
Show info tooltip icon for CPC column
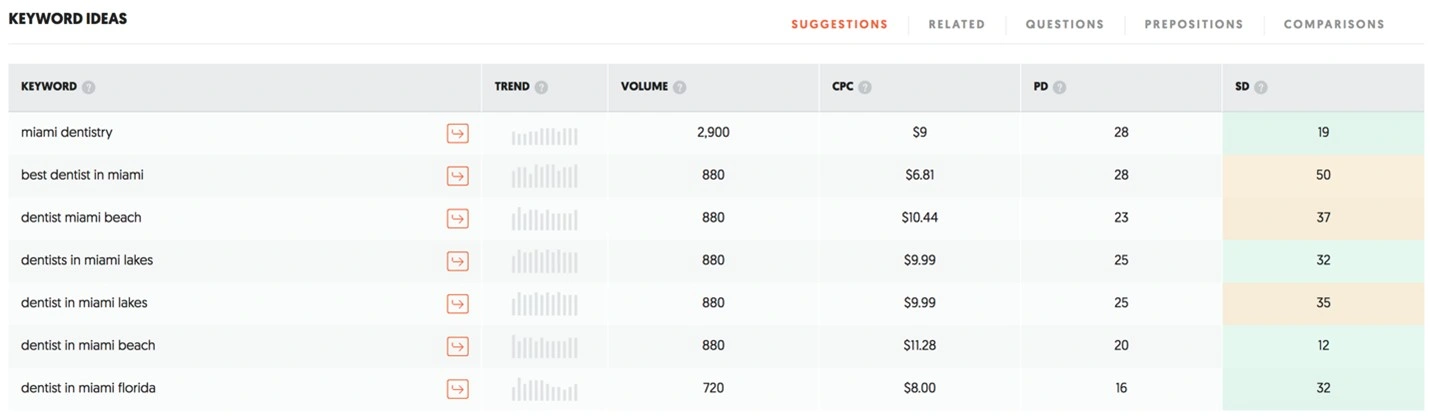click(x=865, y=87)
